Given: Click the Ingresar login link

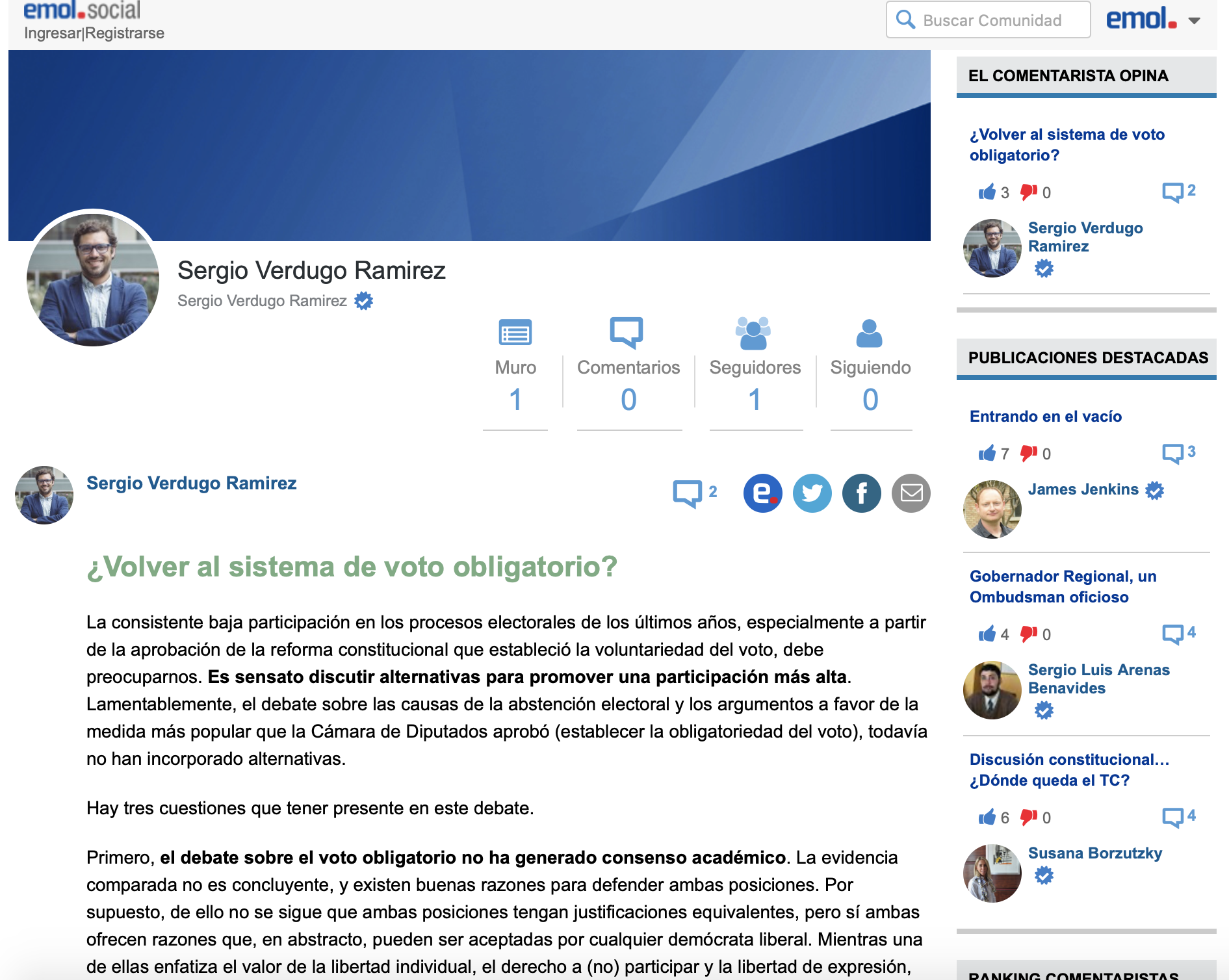Looking at the screenshot, I should tap(53, 33).
